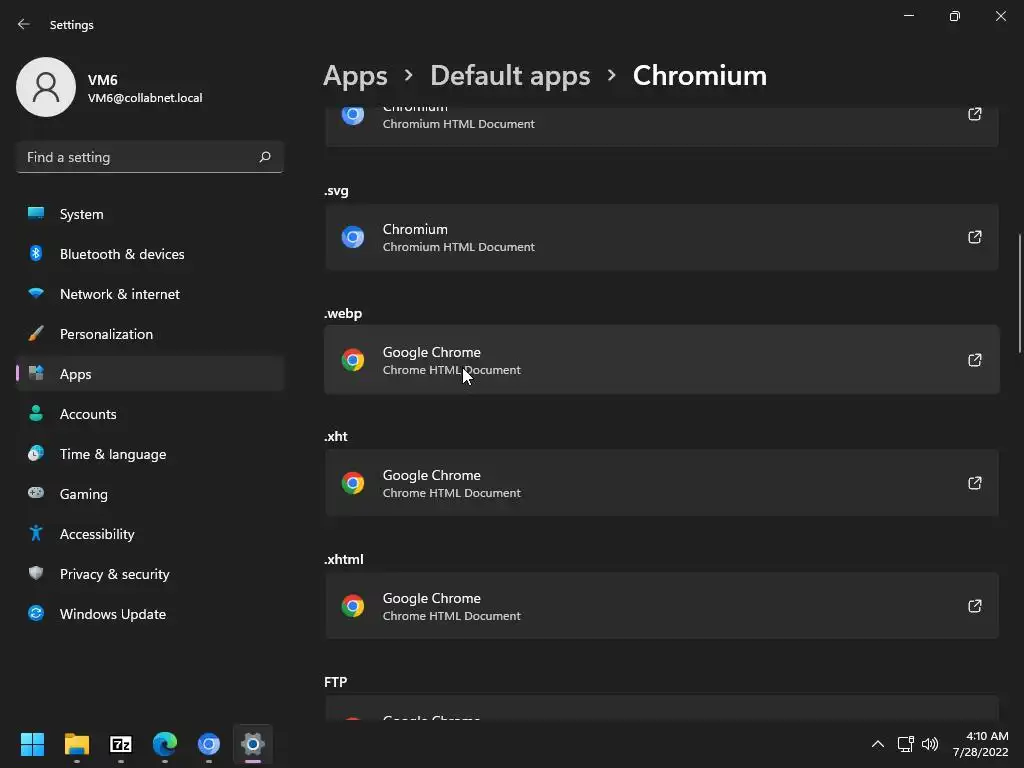Open Bluetooth & devices settings
This screenshot has height=768, width=1024.
click(x=150, y=254)
